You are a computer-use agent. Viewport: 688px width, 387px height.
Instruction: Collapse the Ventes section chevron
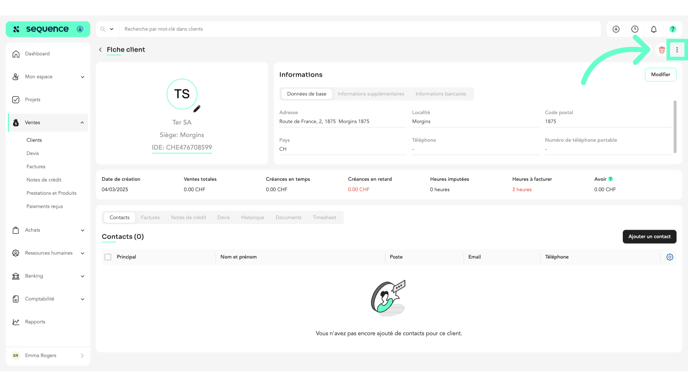[x=82, y=123]
